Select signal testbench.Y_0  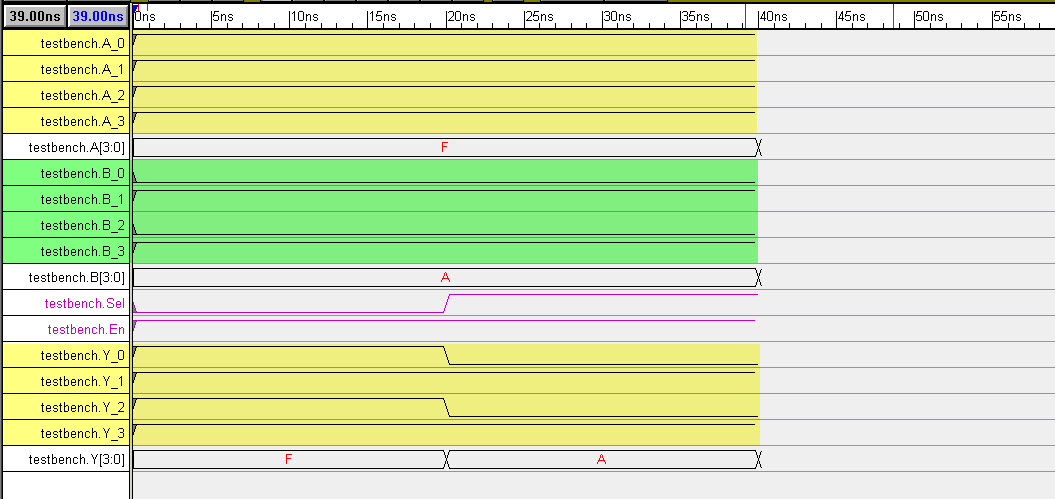pyautogui.click(x=66, y=355)
